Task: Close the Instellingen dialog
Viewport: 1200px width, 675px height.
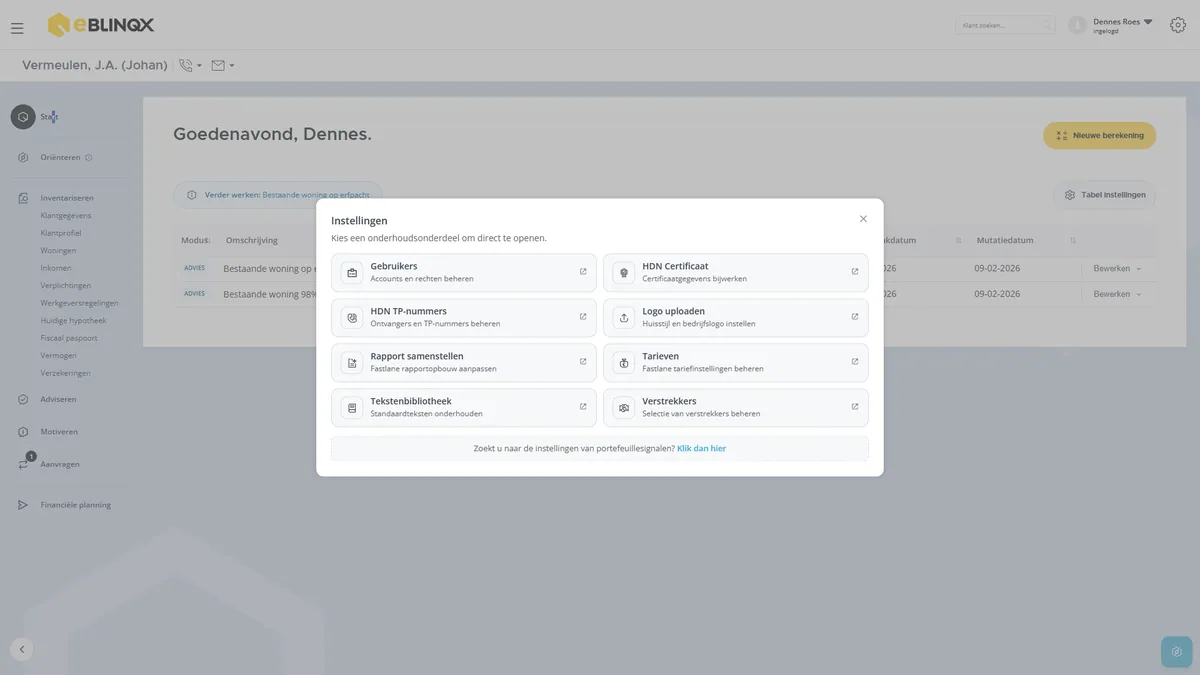Action: tap(863, 219)
